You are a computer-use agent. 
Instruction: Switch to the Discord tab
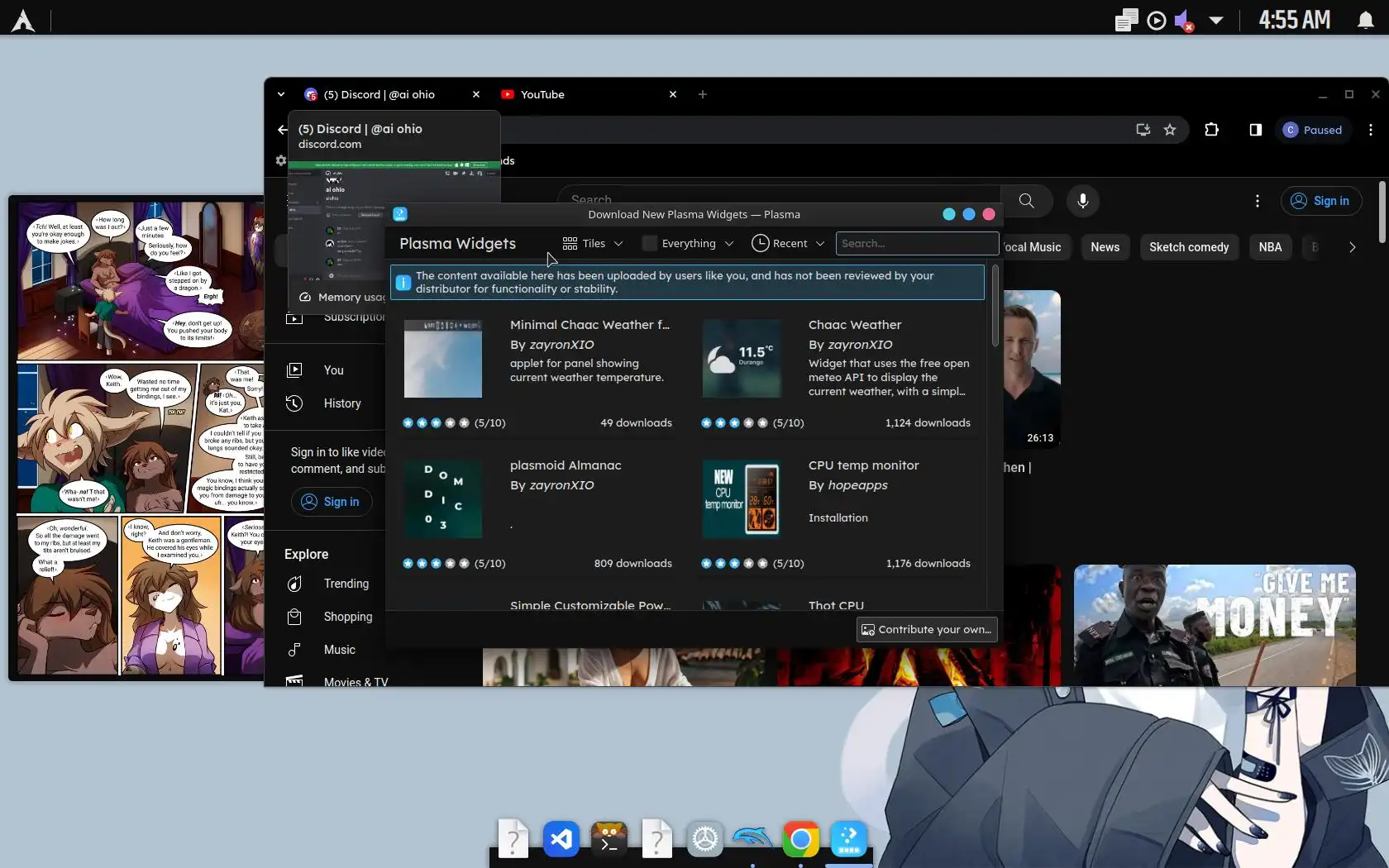(x=379, y=94)
